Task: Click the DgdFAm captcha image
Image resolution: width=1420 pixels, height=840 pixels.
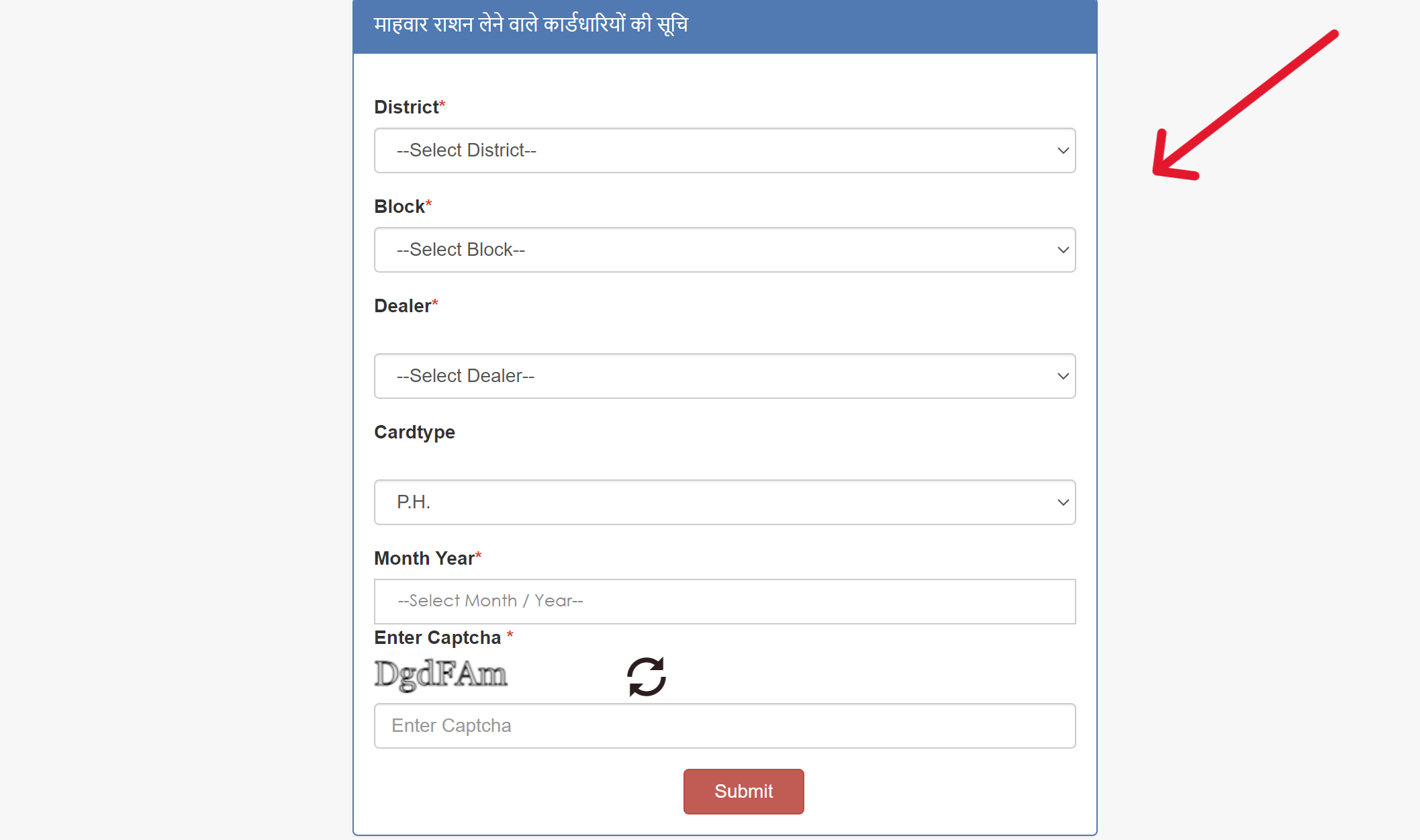Action: (x=440, y=674)
